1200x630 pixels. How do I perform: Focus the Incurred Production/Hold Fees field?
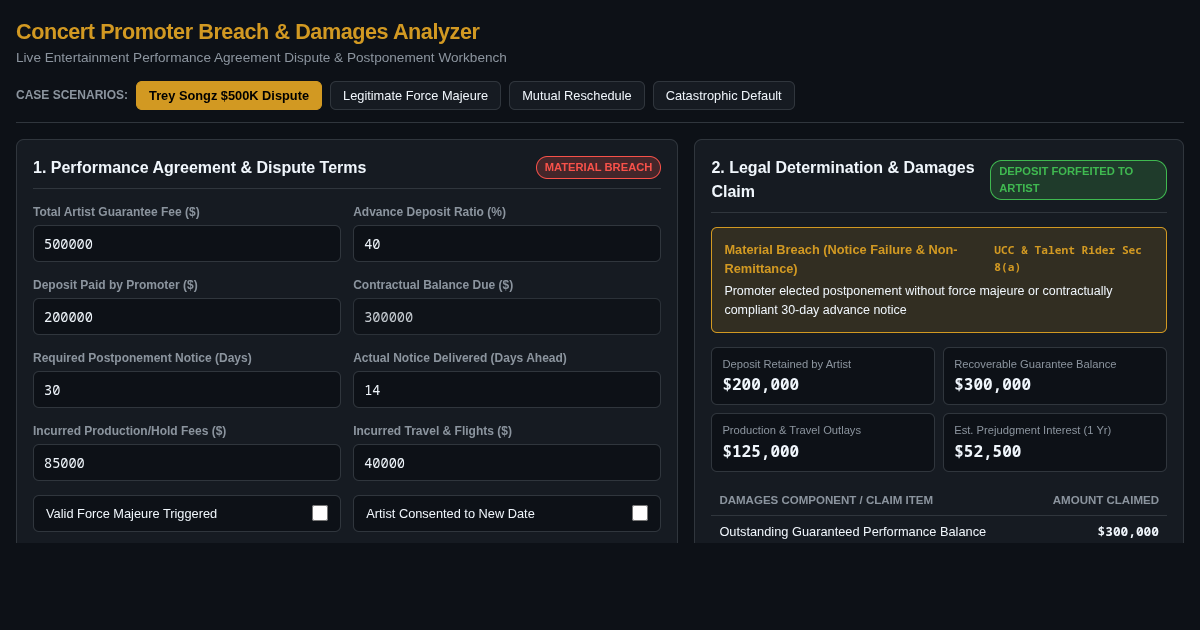187,462
